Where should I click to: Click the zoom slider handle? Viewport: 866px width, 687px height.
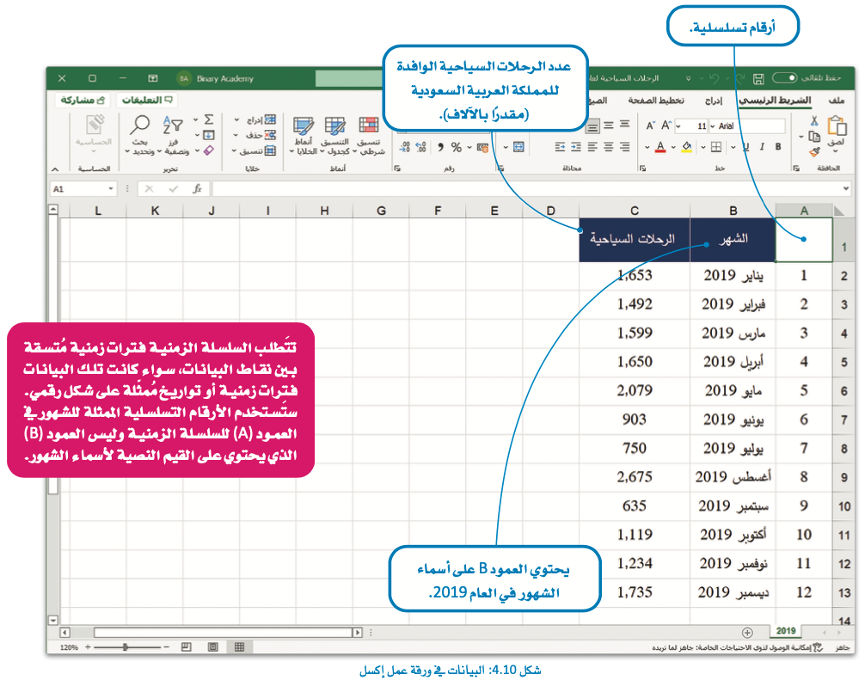[125, 647]
